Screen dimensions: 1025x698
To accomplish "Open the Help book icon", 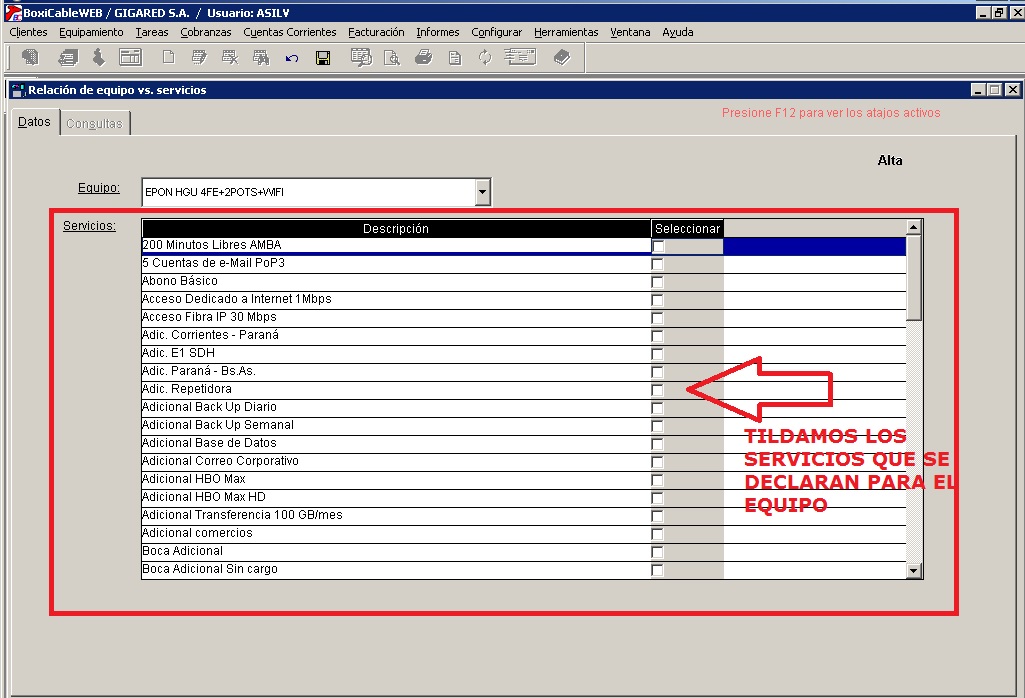I will tap(561, 57).
